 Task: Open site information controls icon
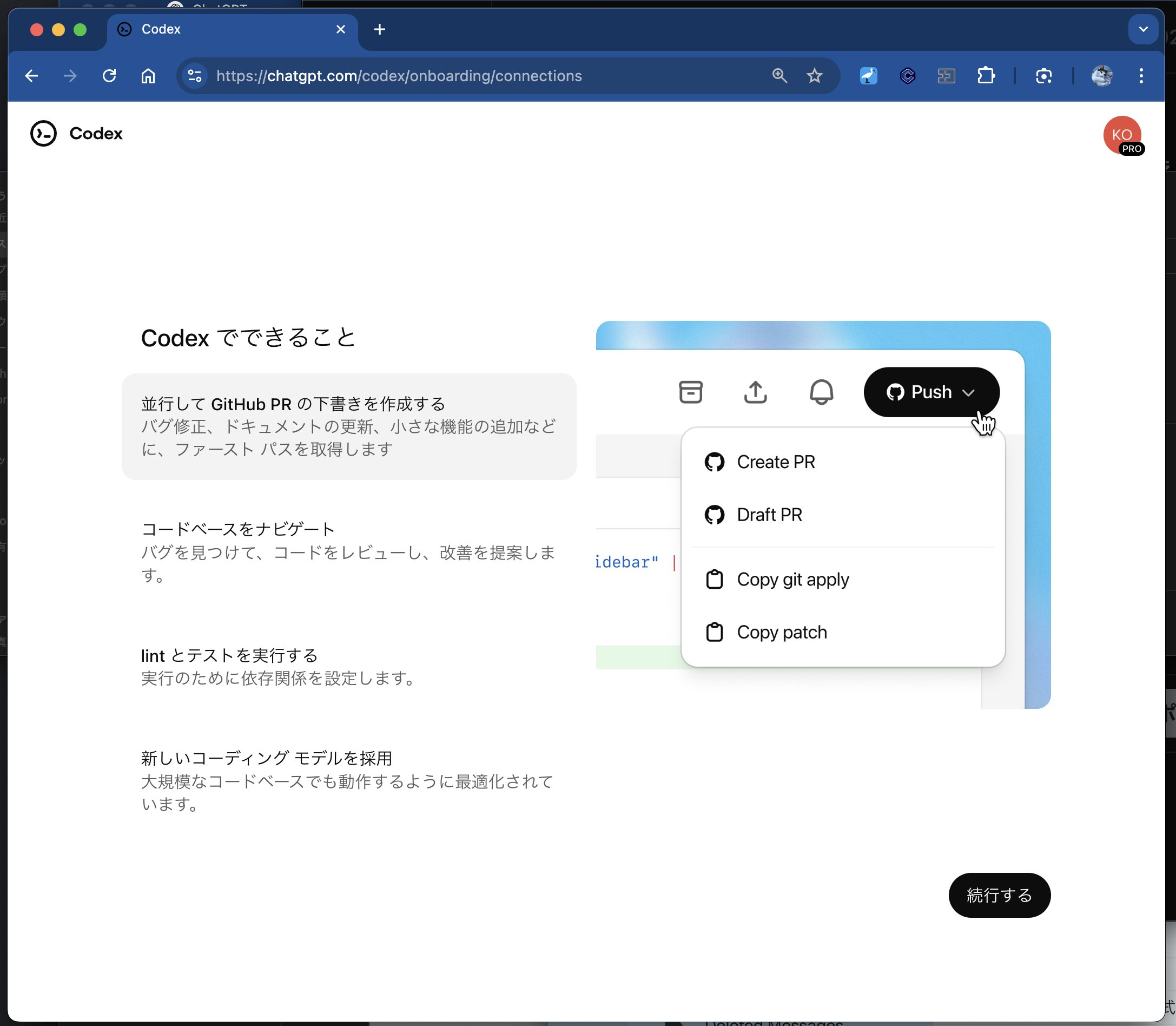(195, 76)
